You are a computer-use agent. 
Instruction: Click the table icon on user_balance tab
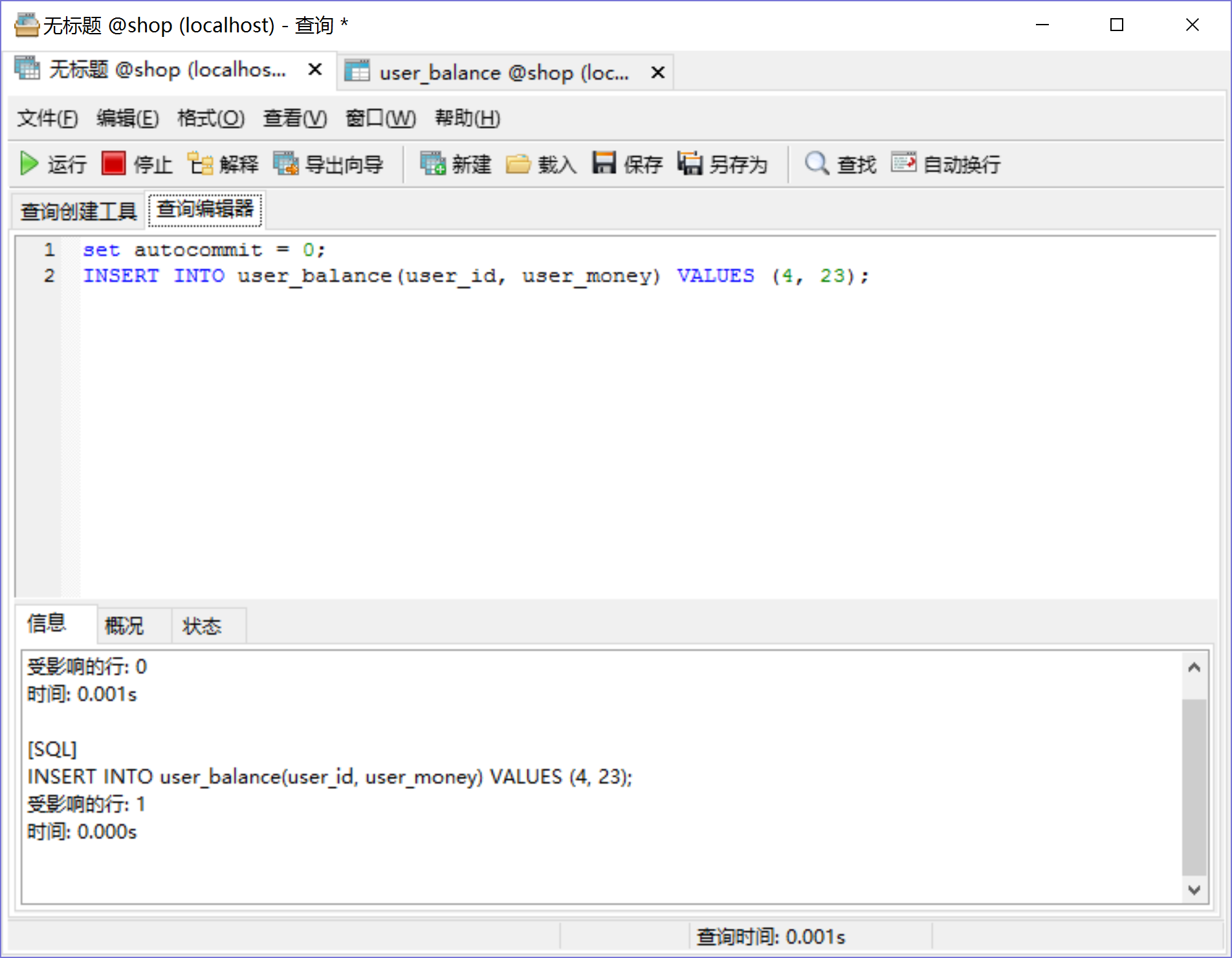pyautogui.click(x=357, y=71)
